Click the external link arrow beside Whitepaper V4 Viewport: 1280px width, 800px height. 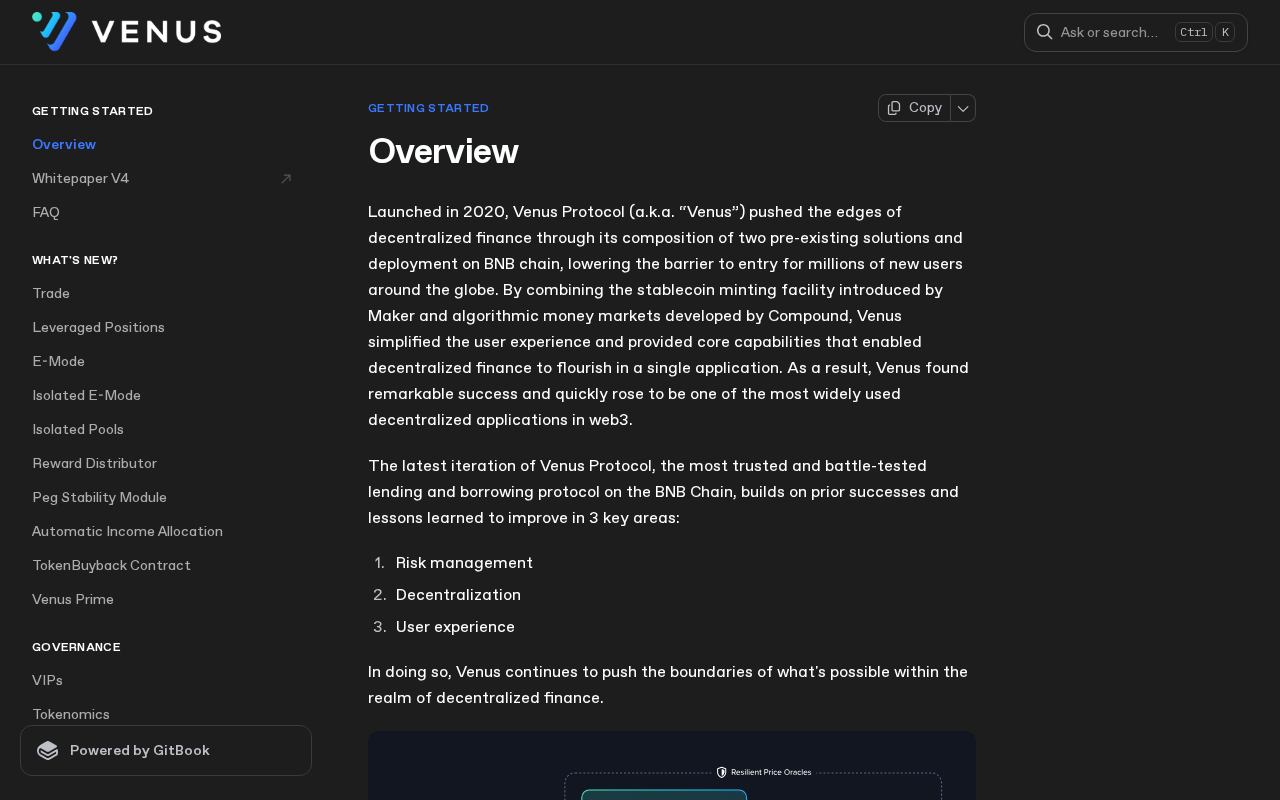[286, 179]
